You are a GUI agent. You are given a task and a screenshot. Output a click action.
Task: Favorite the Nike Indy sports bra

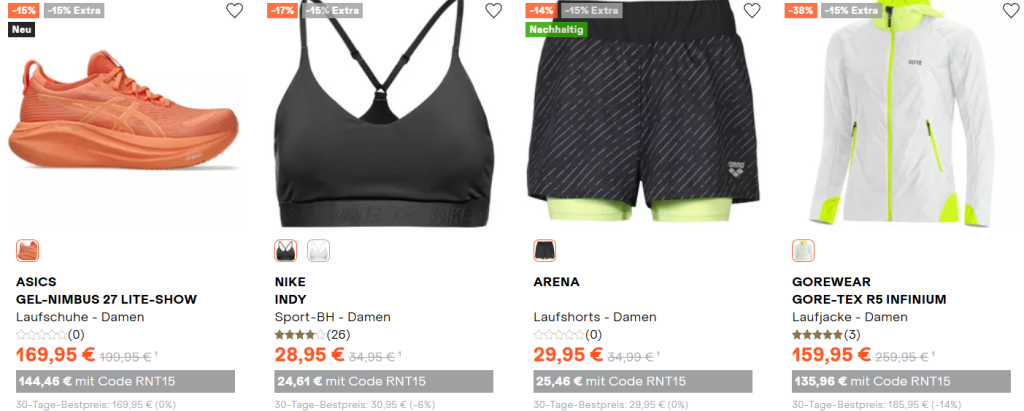(x=494, y=10)
